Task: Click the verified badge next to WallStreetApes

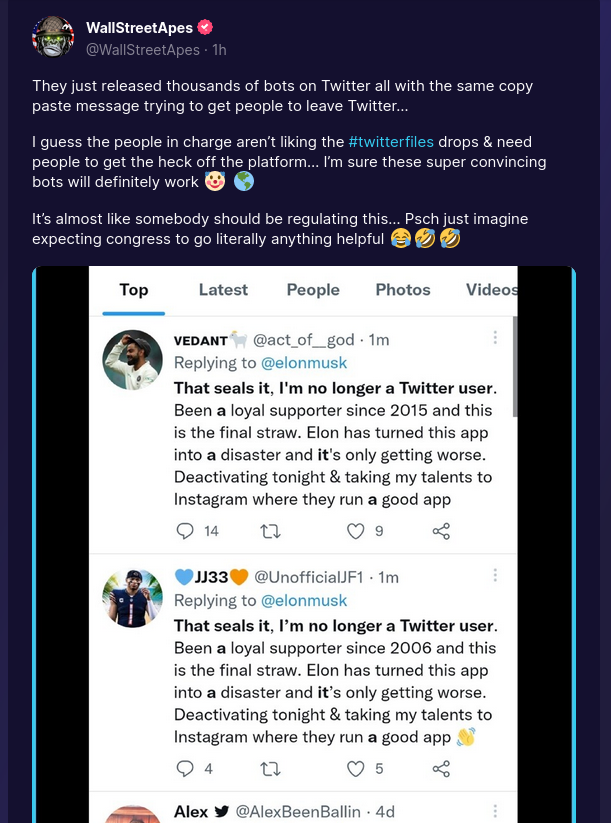Action: (x=205, y=27)
